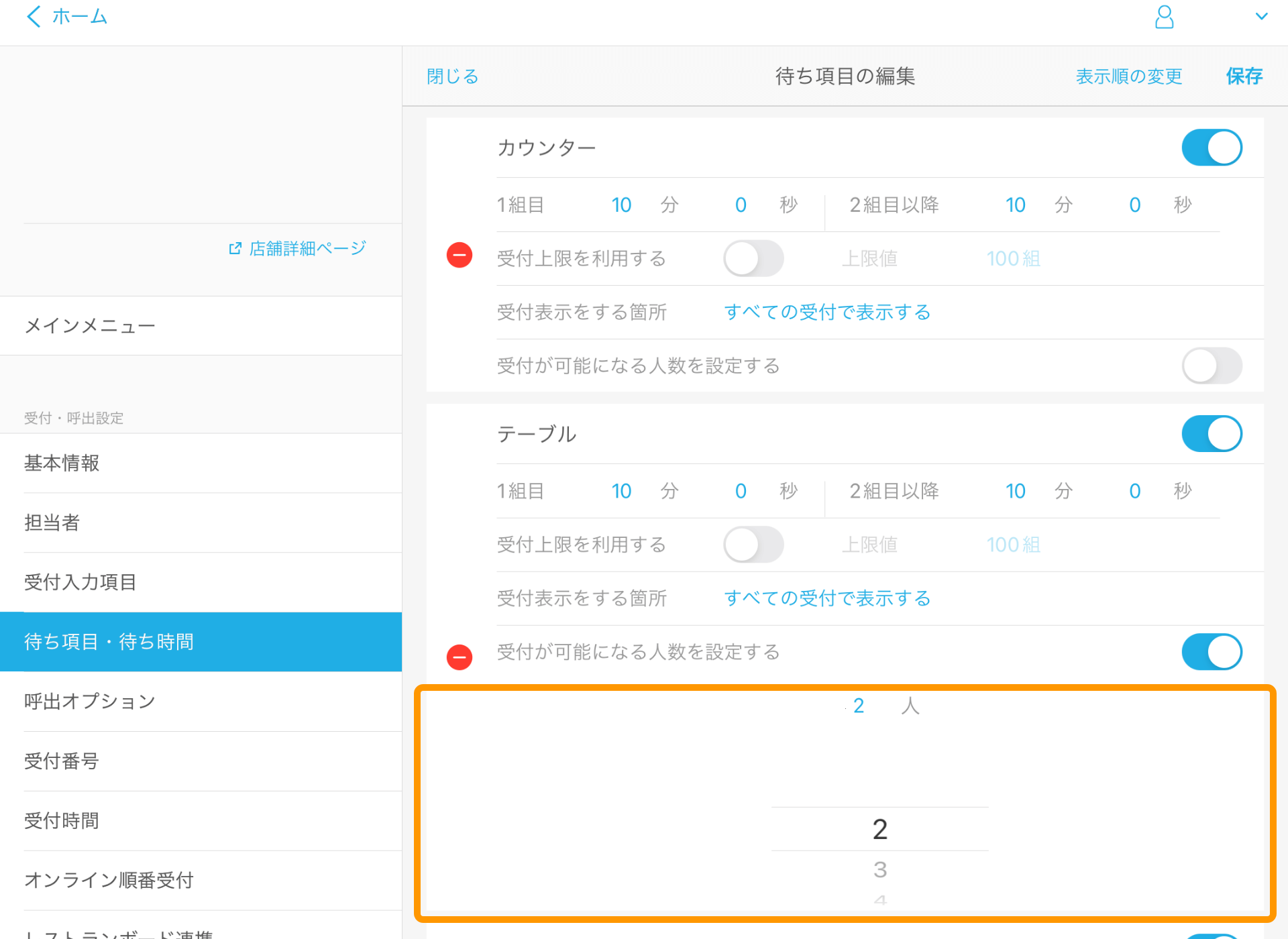Select 3 in the people picker wheel
Image resolution: width=1288 pixels, height=939 pixels.
(880, 870)
